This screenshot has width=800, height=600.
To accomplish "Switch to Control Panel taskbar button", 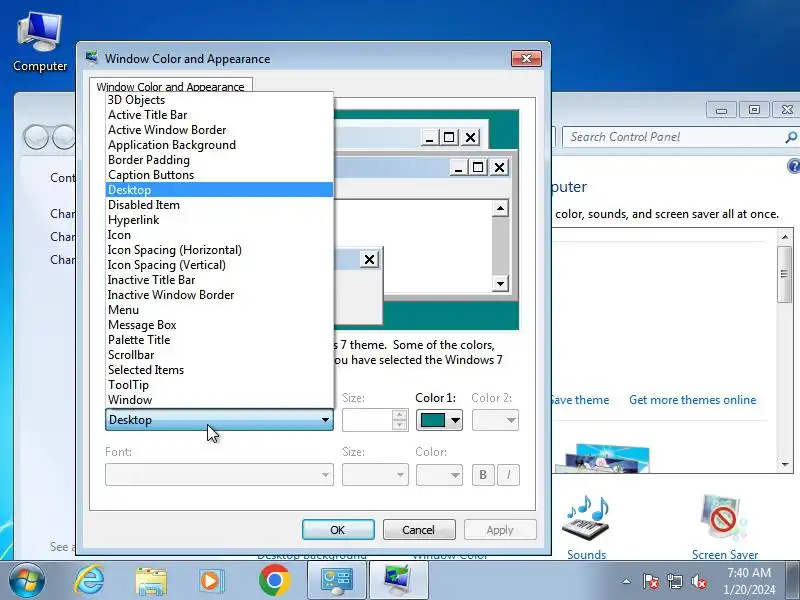I will (x=337, y=581).
